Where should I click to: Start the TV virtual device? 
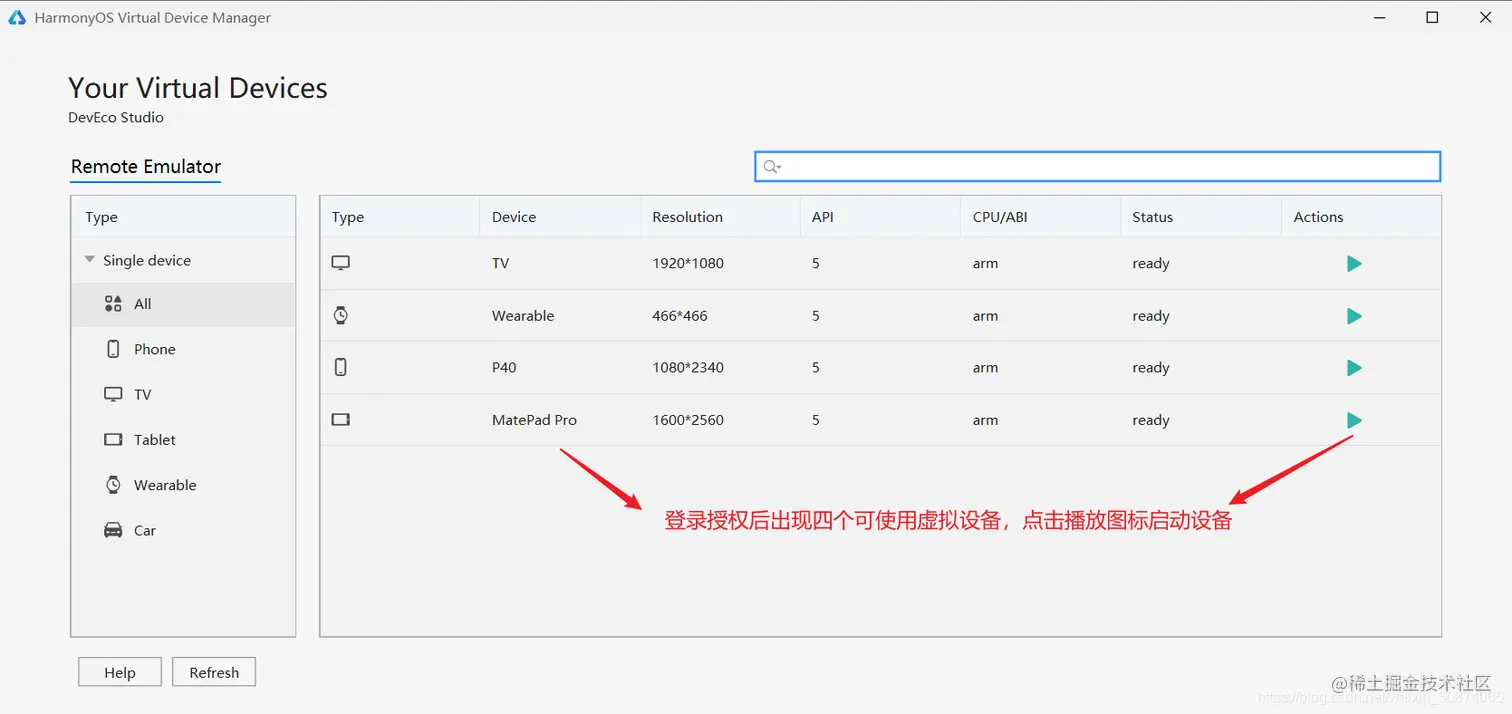tap(1354, 264)
